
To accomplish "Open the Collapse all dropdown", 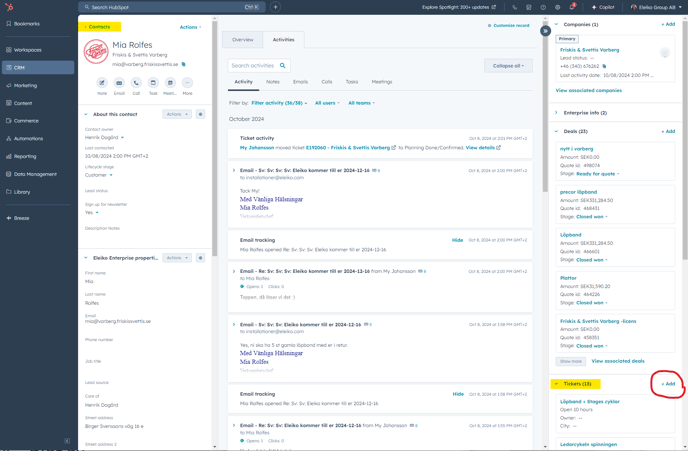I will pos(507,66).
